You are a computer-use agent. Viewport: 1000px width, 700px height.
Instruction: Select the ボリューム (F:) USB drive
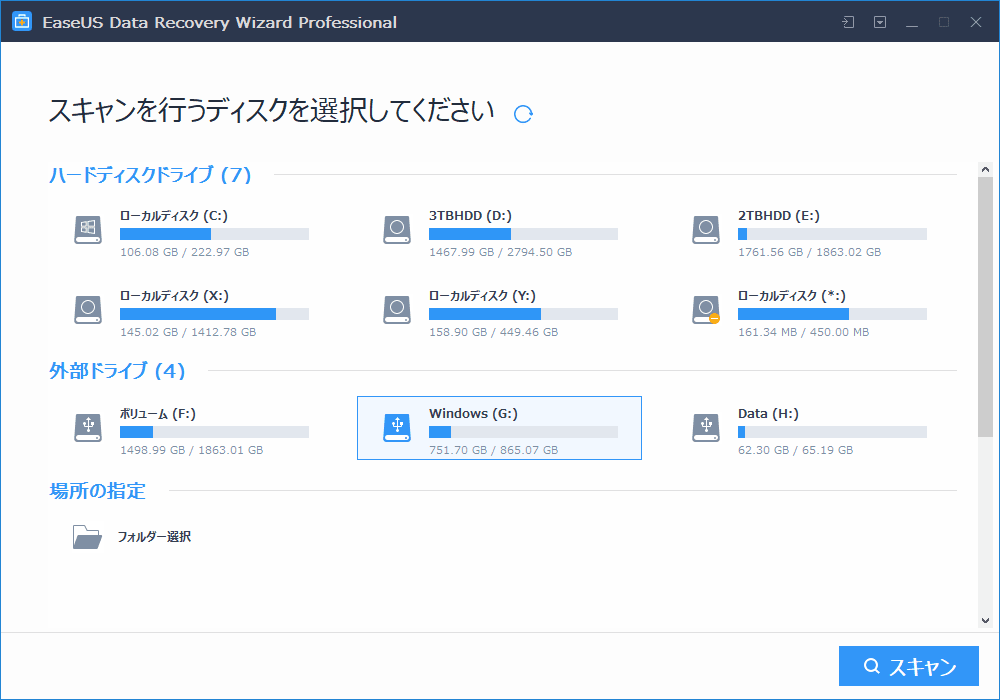(190, 428)
